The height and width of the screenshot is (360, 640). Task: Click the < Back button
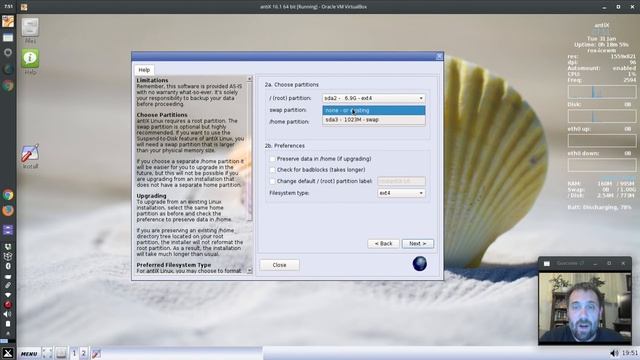click(383, 244)
